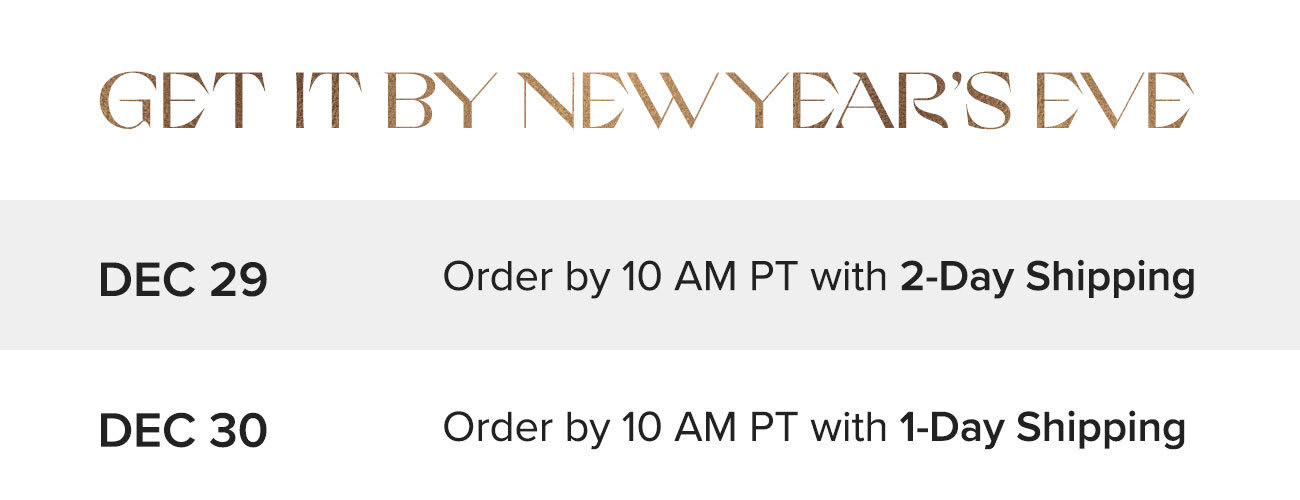Viewport: 1300px width, 500px height.
Task: Click the number 29 in the date label
Action: point(238,282)
